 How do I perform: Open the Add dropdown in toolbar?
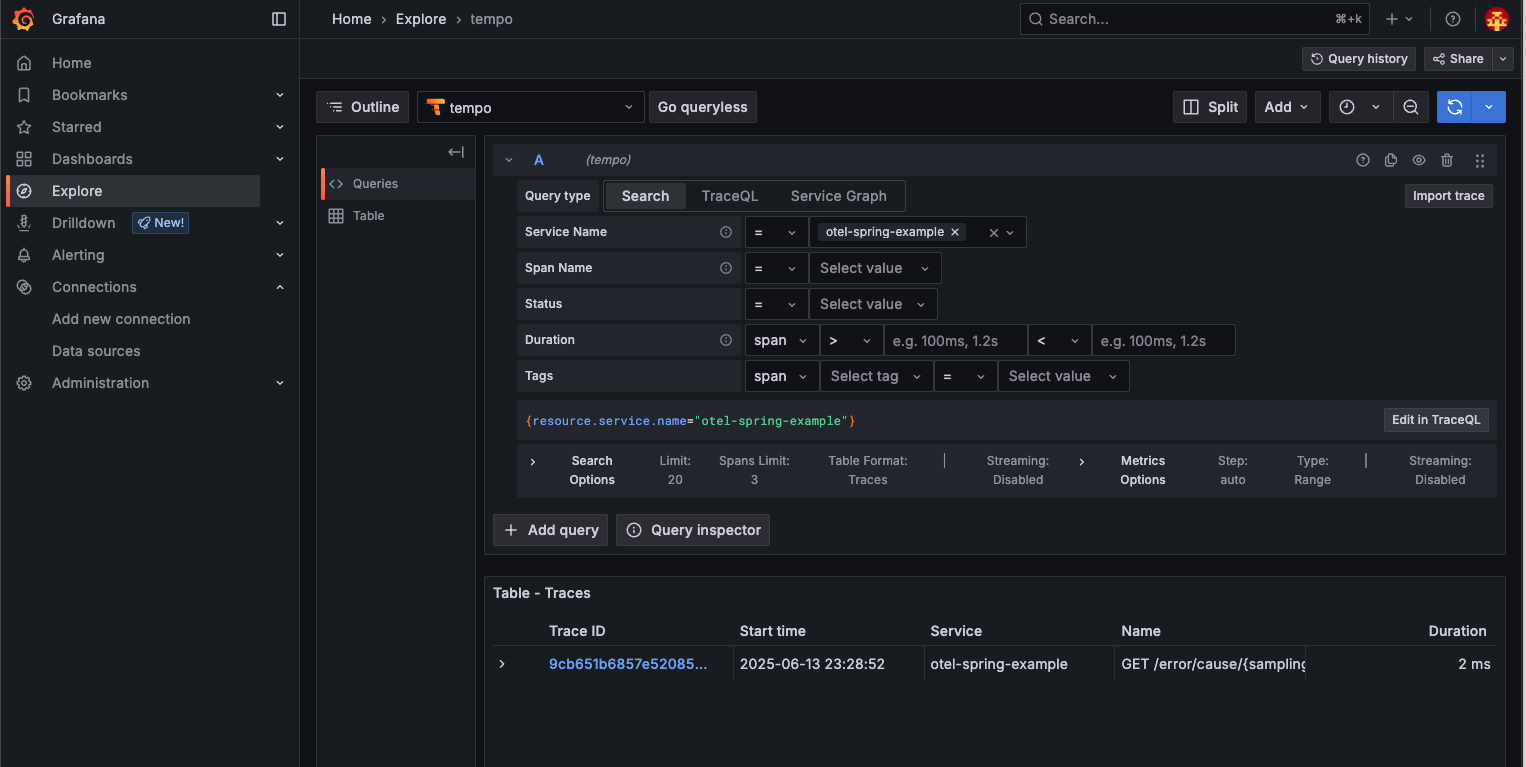click(x=1287, y=107)
